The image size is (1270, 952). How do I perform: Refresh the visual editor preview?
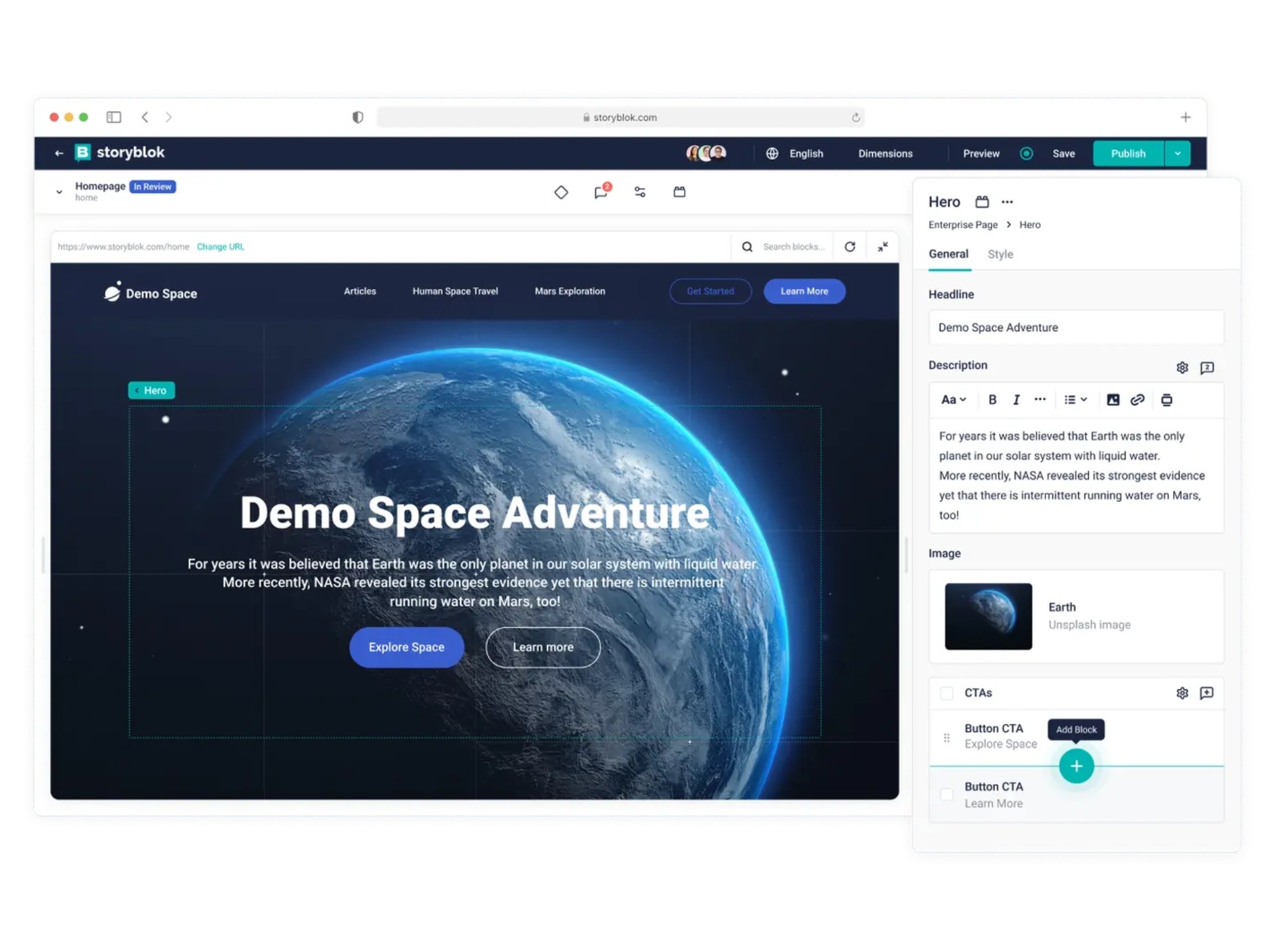[850, 246]
